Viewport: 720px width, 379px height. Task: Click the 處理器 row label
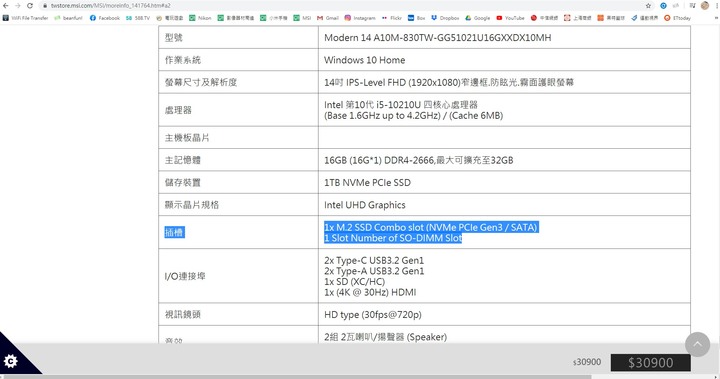pos(178,110)
